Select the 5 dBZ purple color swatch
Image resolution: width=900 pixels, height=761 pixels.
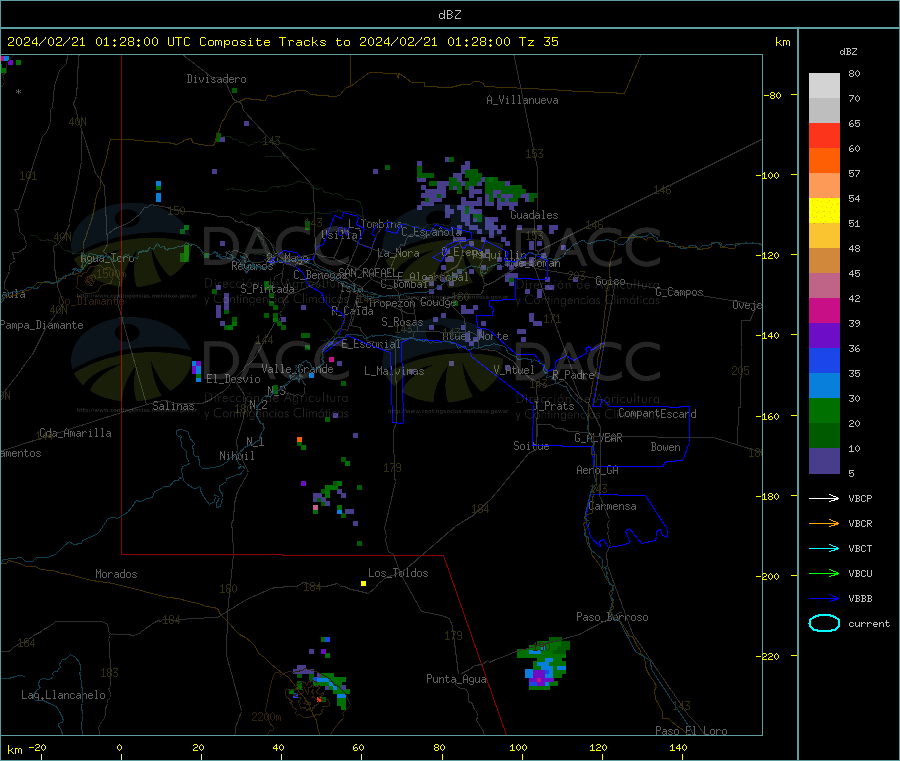click(824, 460)
